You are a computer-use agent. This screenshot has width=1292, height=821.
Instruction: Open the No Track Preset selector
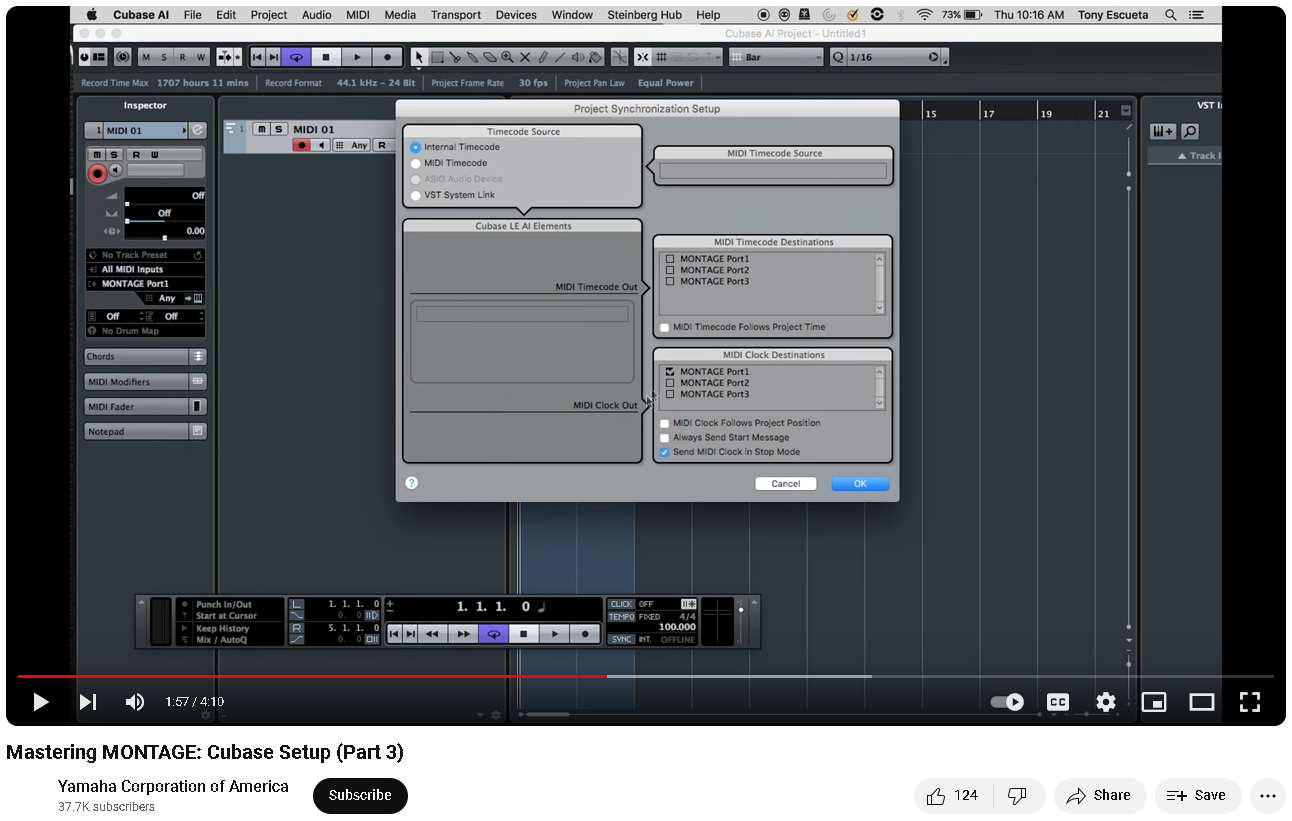(145, 255)
